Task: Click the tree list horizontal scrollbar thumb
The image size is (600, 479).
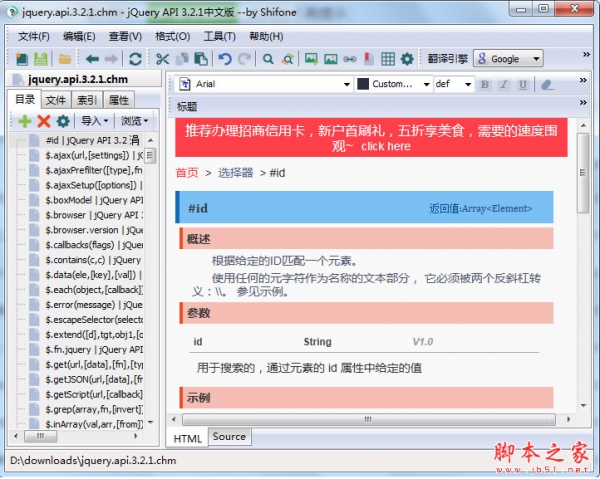Action: [41, 436]
